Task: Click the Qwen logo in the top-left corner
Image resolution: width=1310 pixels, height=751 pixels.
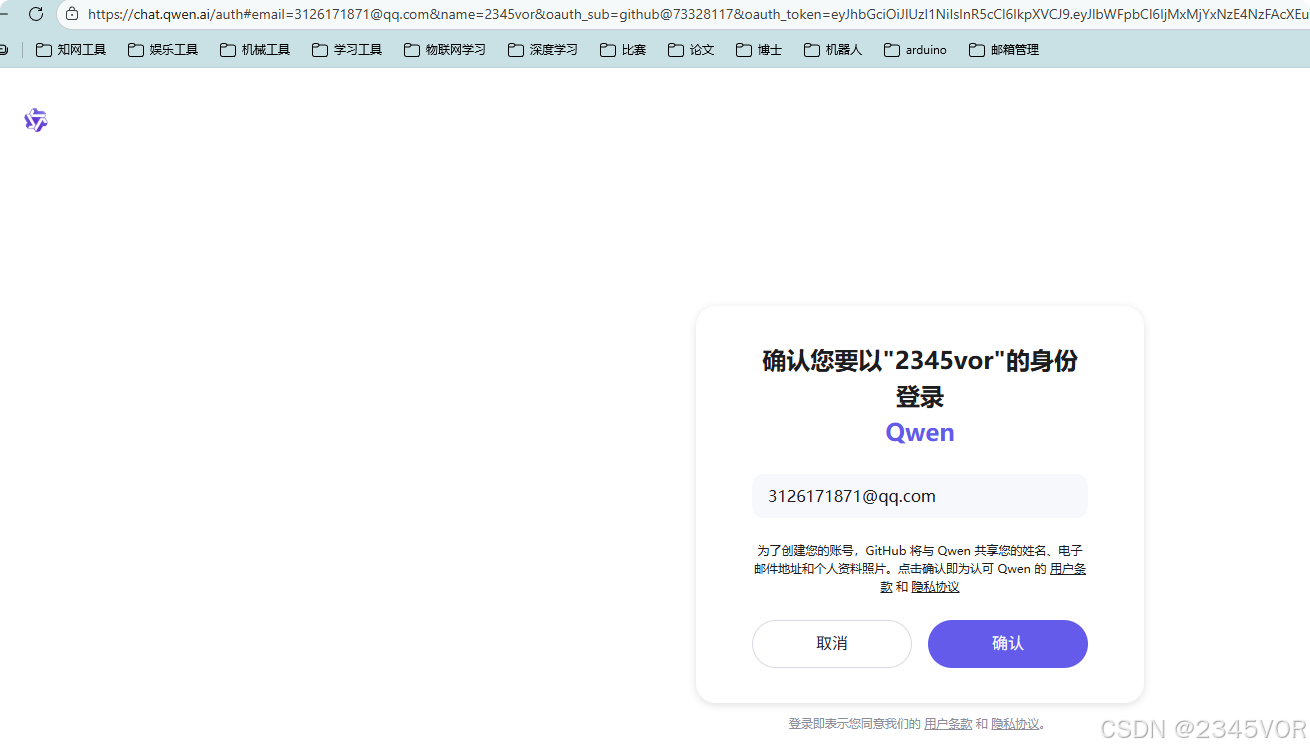Action: point(35,120)
